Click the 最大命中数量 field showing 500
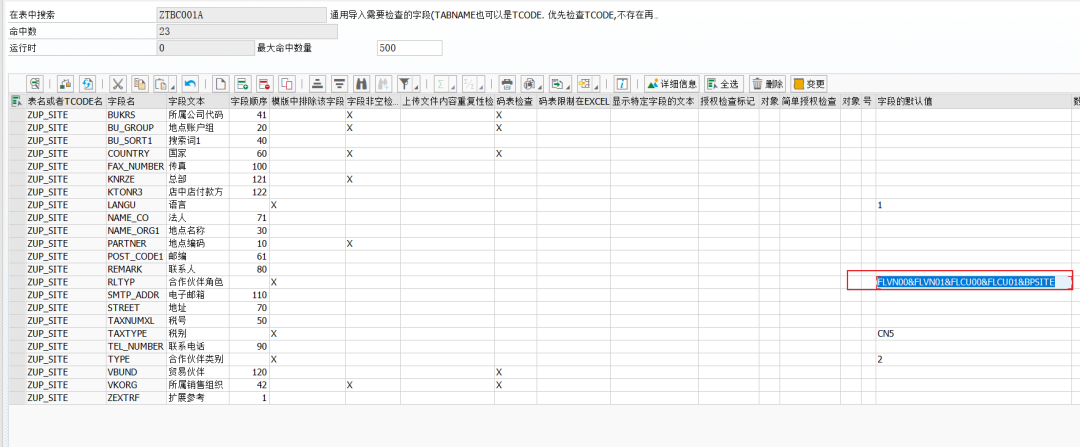 pyautogui.click(x=410, y=48)
